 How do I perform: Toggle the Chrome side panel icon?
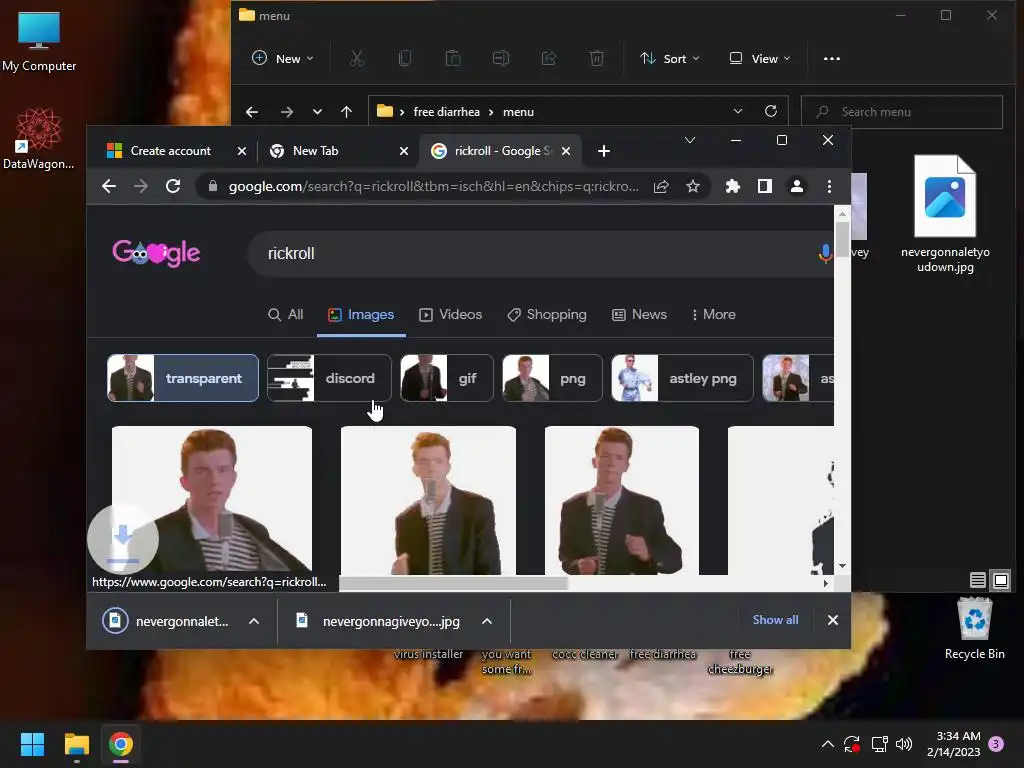click(x=765, y=187)
